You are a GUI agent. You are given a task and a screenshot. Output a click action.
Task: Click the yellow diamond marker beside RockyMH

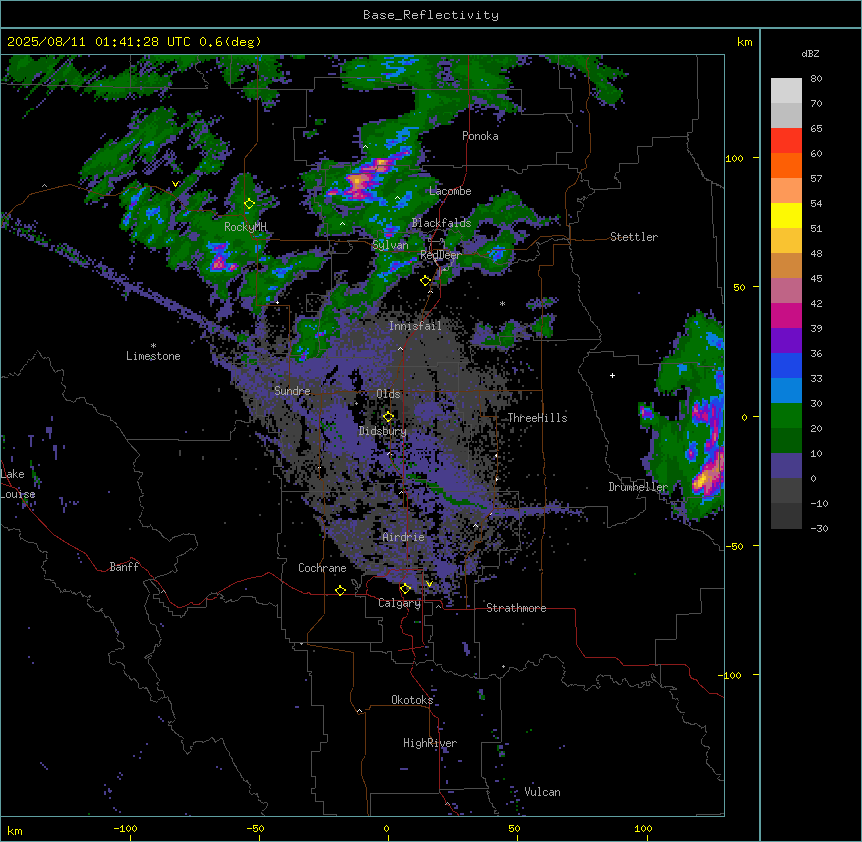250,204
